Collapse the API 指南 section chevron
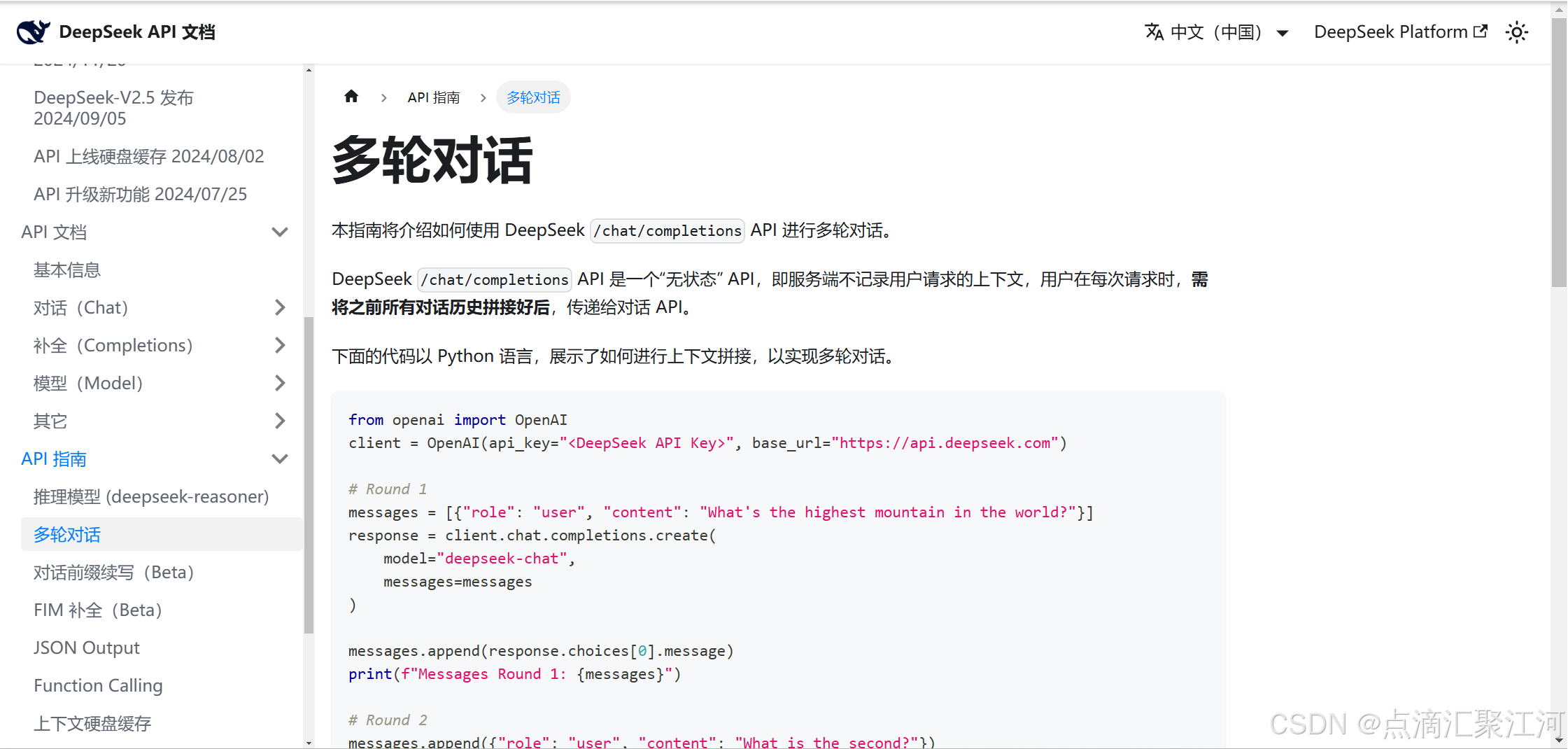The width and height of the screenshot is (1568, 749). 280,458
